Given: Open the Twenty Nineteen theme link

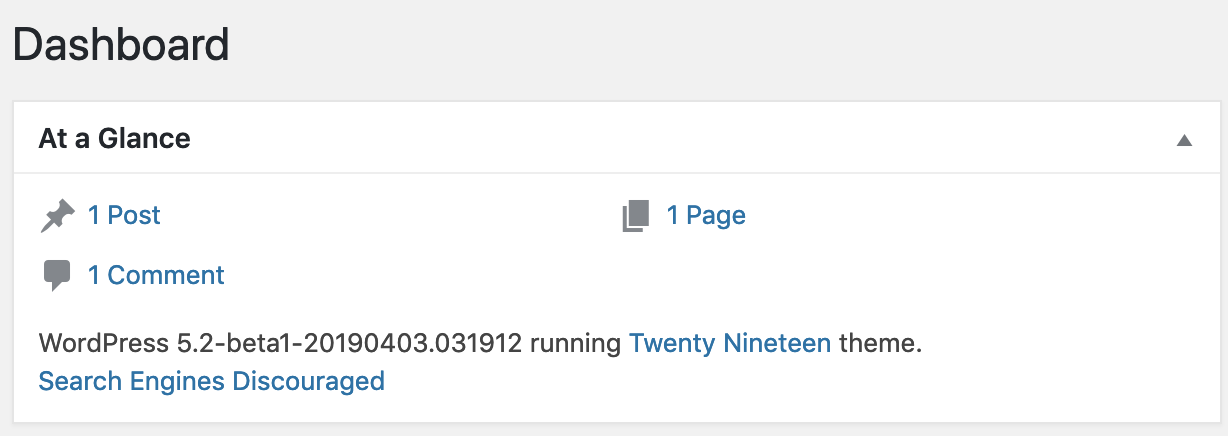Looking at the screenshot, I should (730, 344).
